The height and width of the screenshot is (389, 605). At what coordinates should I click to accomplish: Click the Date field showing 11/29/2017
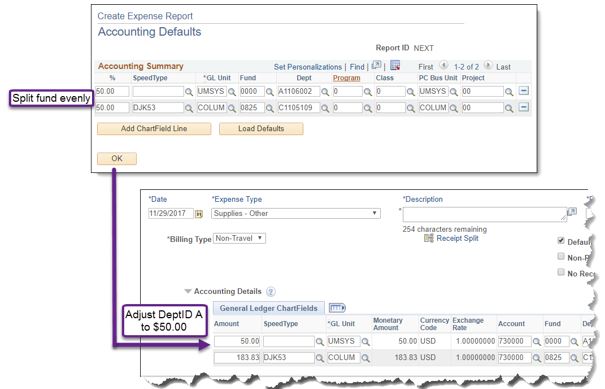[x=171, y=213]
